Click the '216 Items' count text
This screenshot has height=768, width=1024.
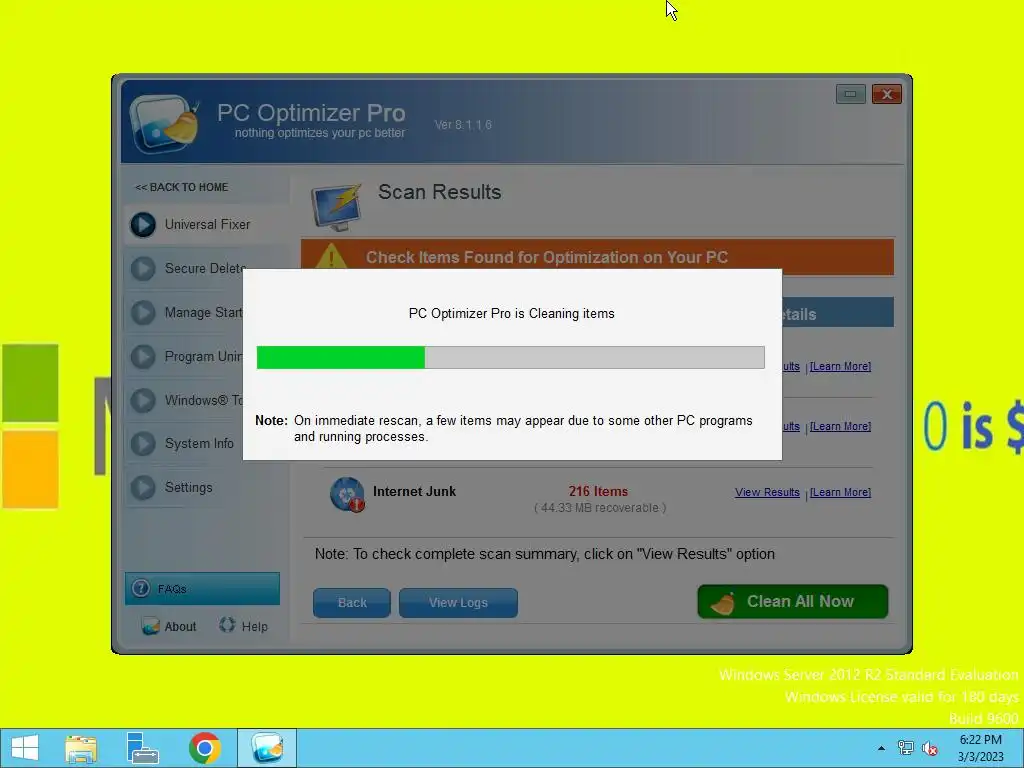(x=598, y=491)
